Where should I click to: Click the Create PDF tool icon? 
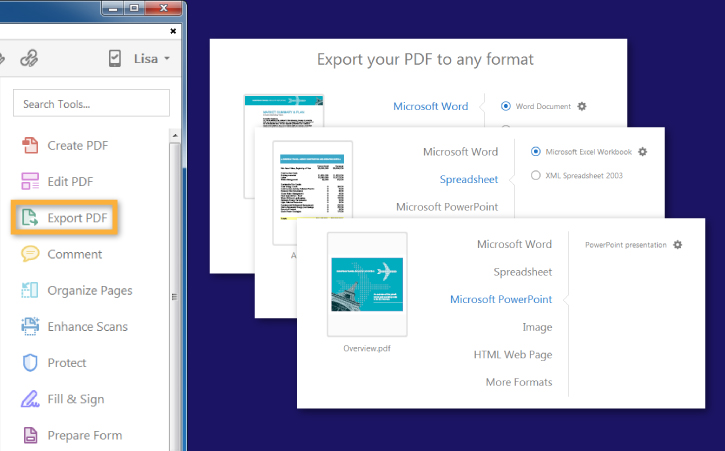point(30,145)
